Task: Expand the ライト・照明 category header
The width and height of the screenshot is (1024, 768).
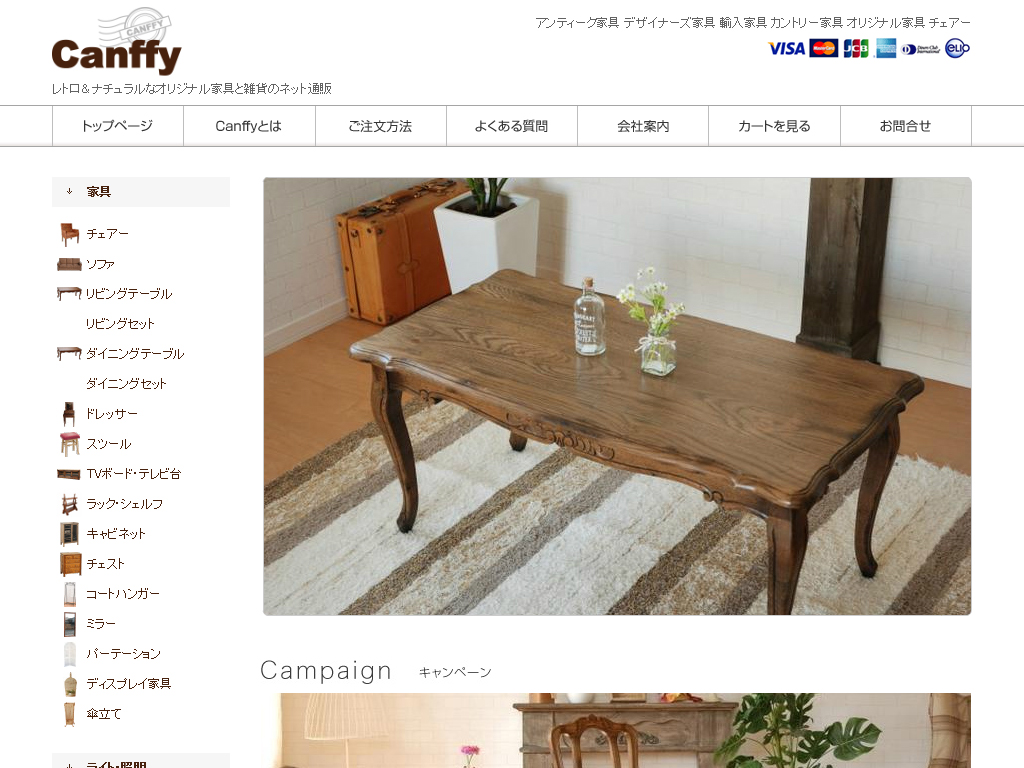Action: [141, 761]
